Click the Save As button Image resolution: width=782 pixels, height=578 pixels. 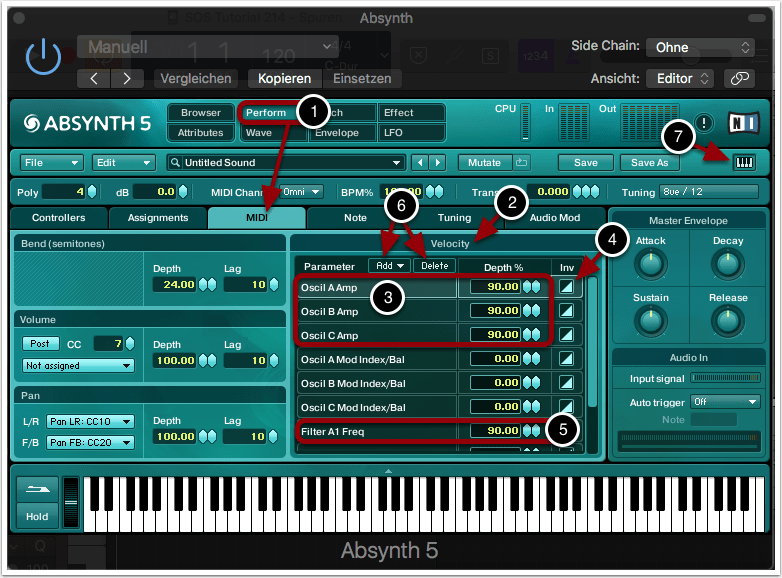(649, 163)
